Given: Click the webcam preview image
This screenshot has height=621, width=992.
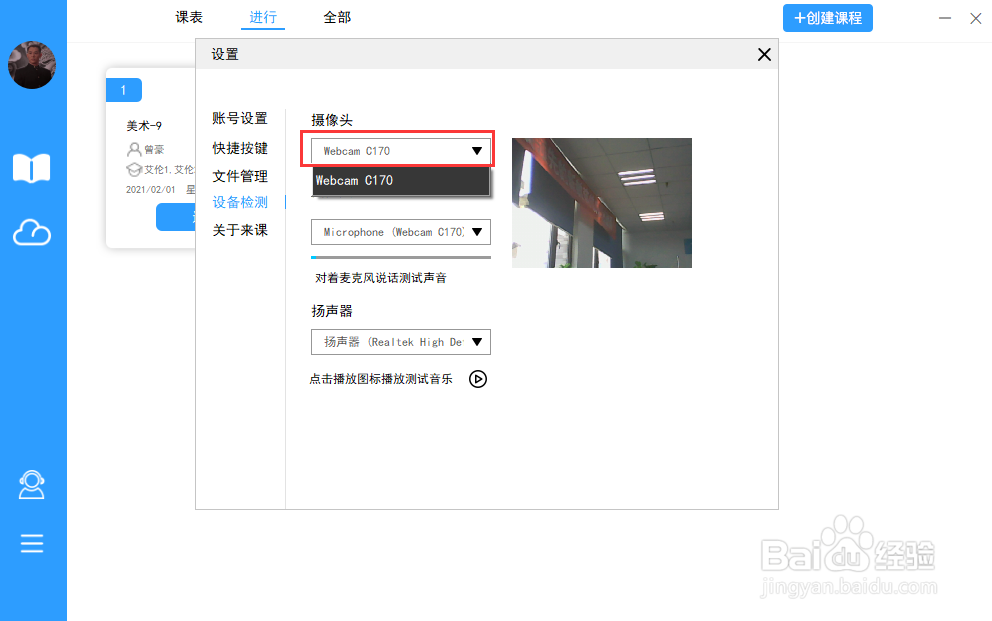Looking at the screenshot, I should point(602,203).
